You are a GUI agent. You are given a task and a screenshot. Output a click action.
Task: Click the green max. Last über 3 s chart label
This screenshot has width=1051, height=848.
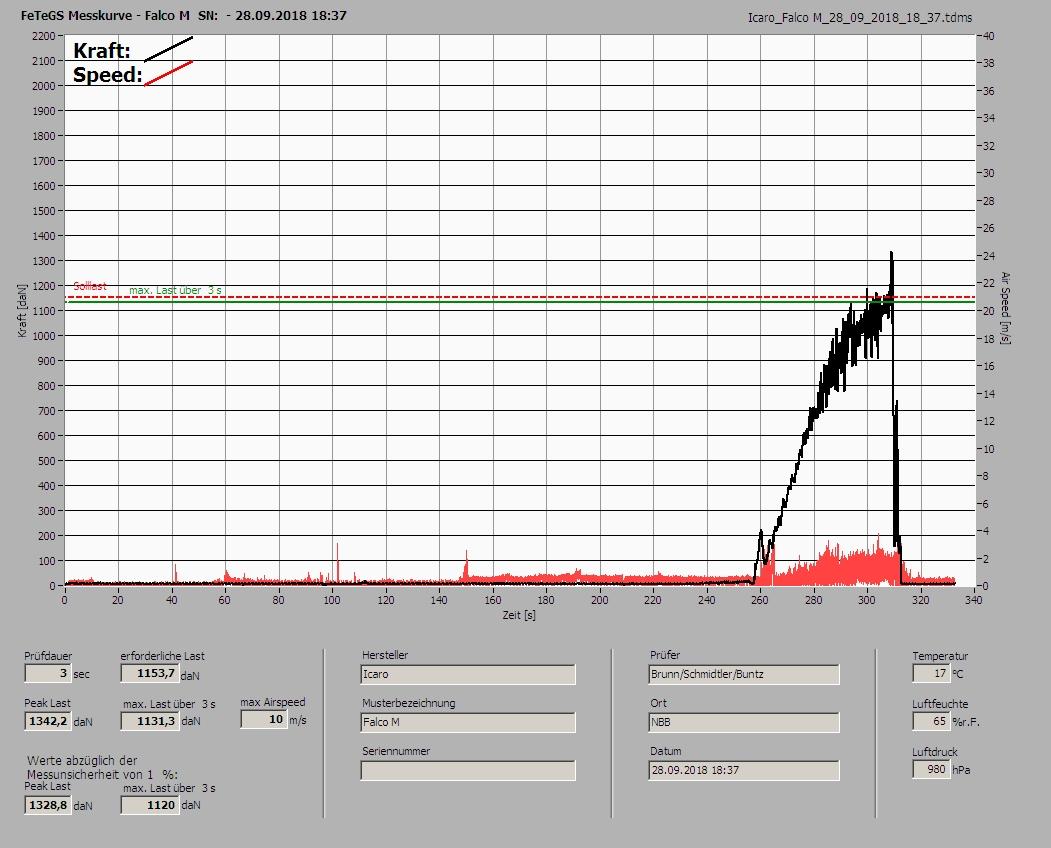click(175, 290)
